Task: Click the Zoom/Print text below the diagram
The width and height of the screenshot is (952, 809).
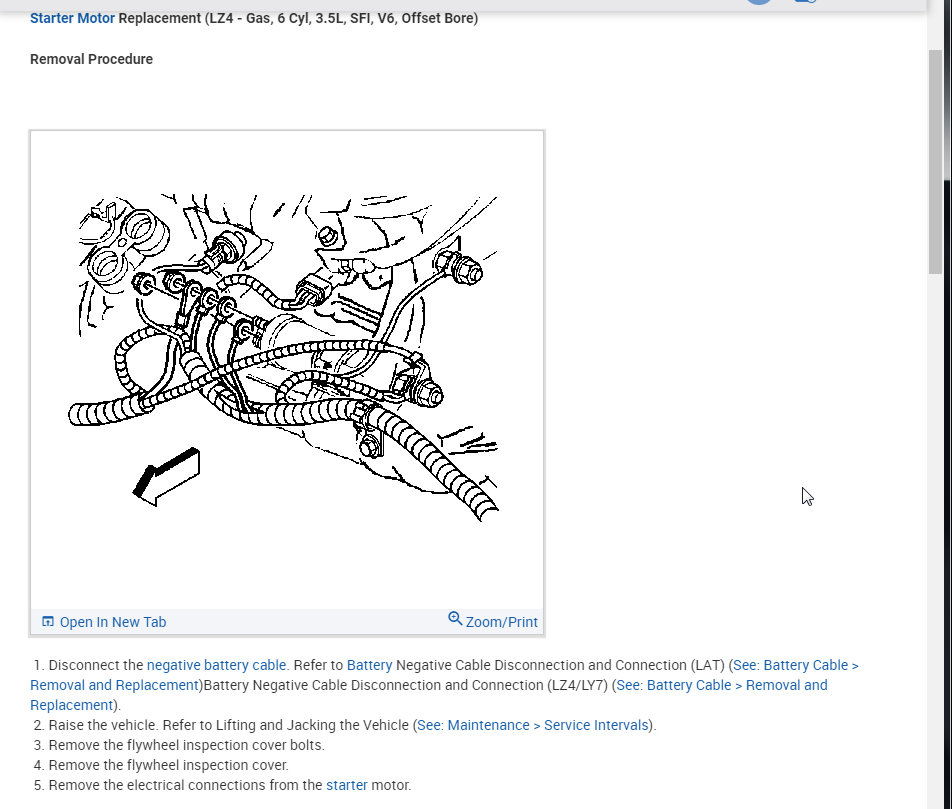Action: (x=502, y=622)
